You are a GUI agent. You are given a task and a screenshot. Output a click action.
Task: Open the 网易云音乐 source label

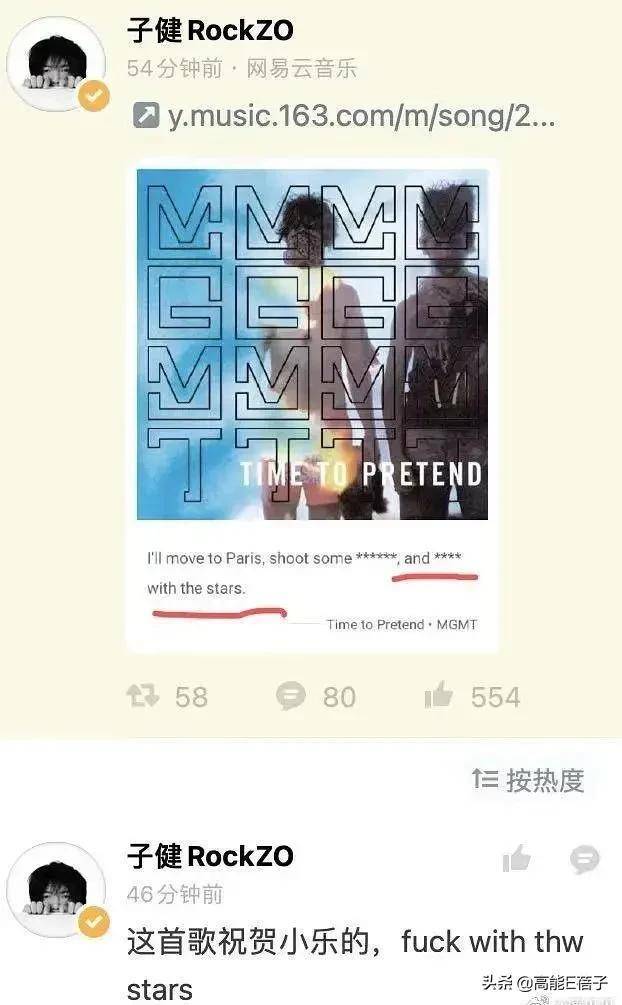tap(302, 68)
